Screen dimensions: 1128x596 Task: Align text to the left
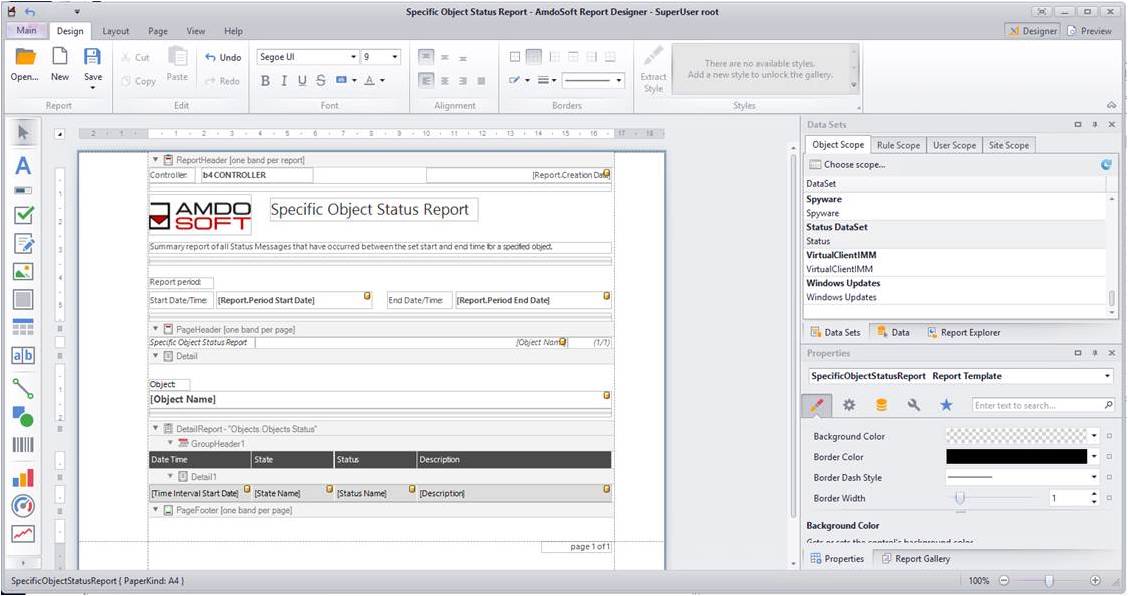click(x=426, y=81)
